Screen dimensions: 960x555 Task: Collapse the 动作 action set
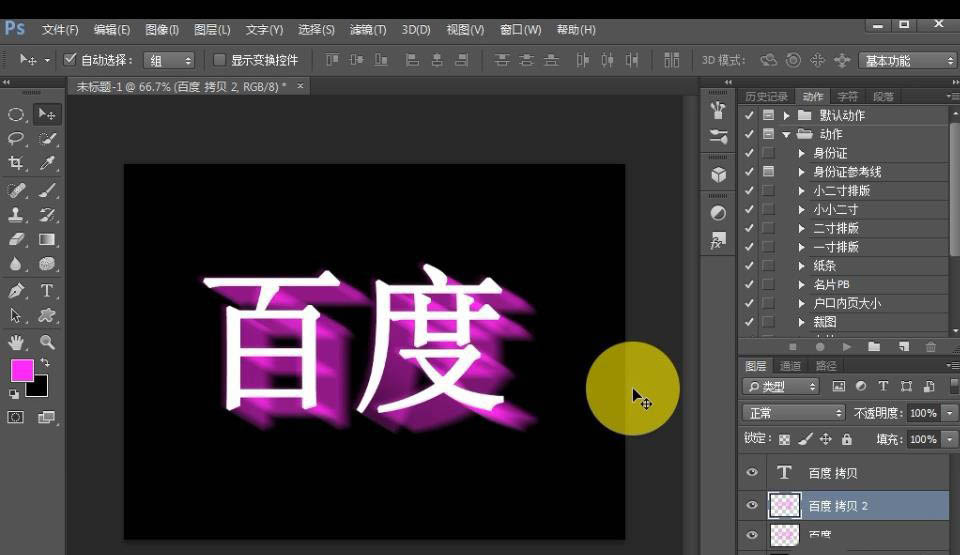[787, 134]
